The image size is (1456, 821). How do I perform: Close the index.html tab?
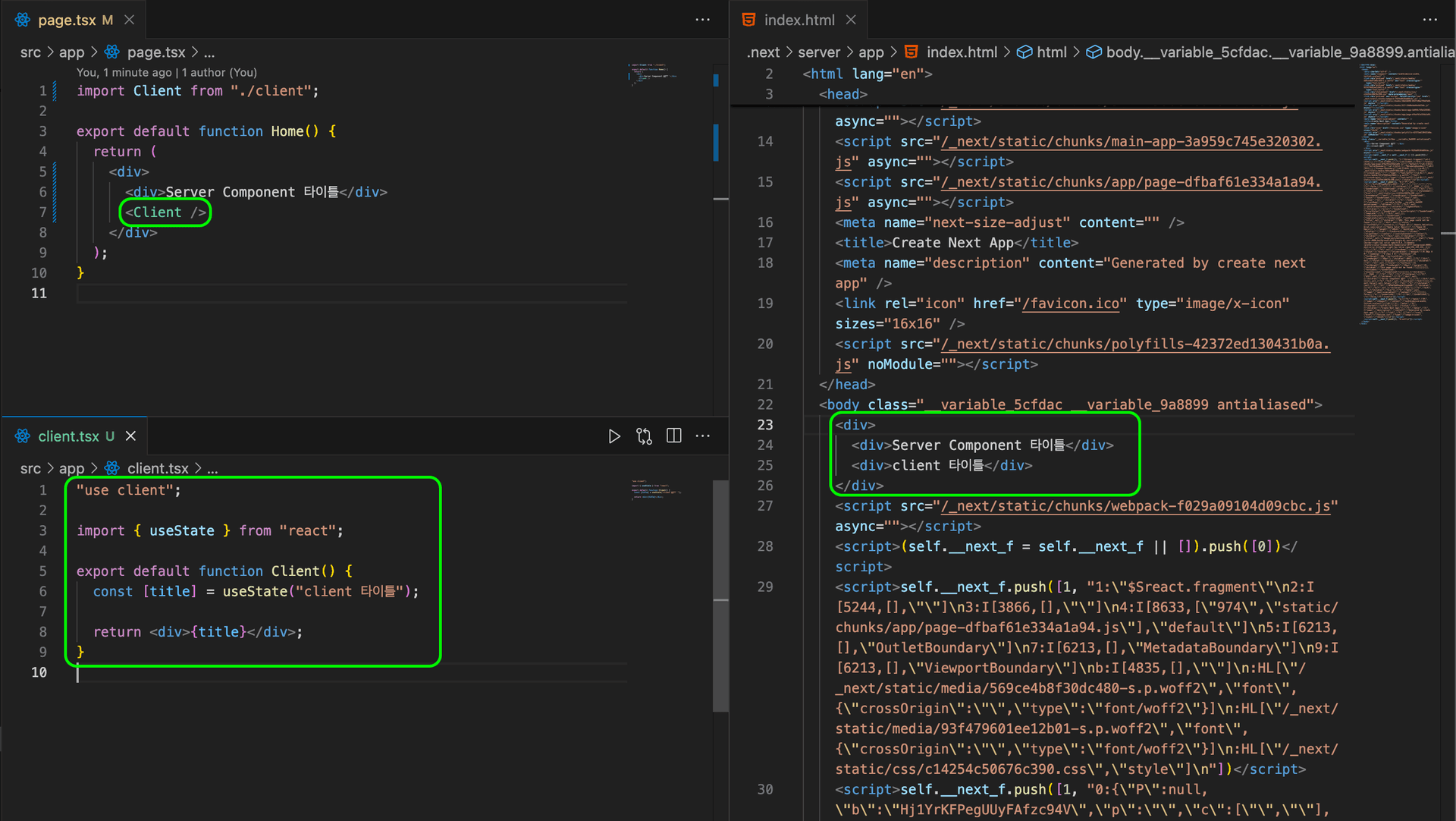(x=851, y=20)
